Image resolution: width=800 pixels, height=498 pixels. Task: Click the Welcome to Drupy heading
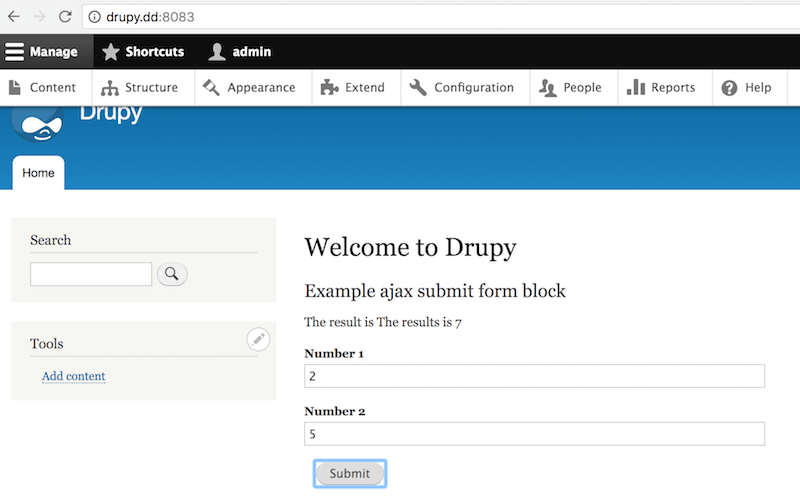pyautogui.click(x=410, y=247)
